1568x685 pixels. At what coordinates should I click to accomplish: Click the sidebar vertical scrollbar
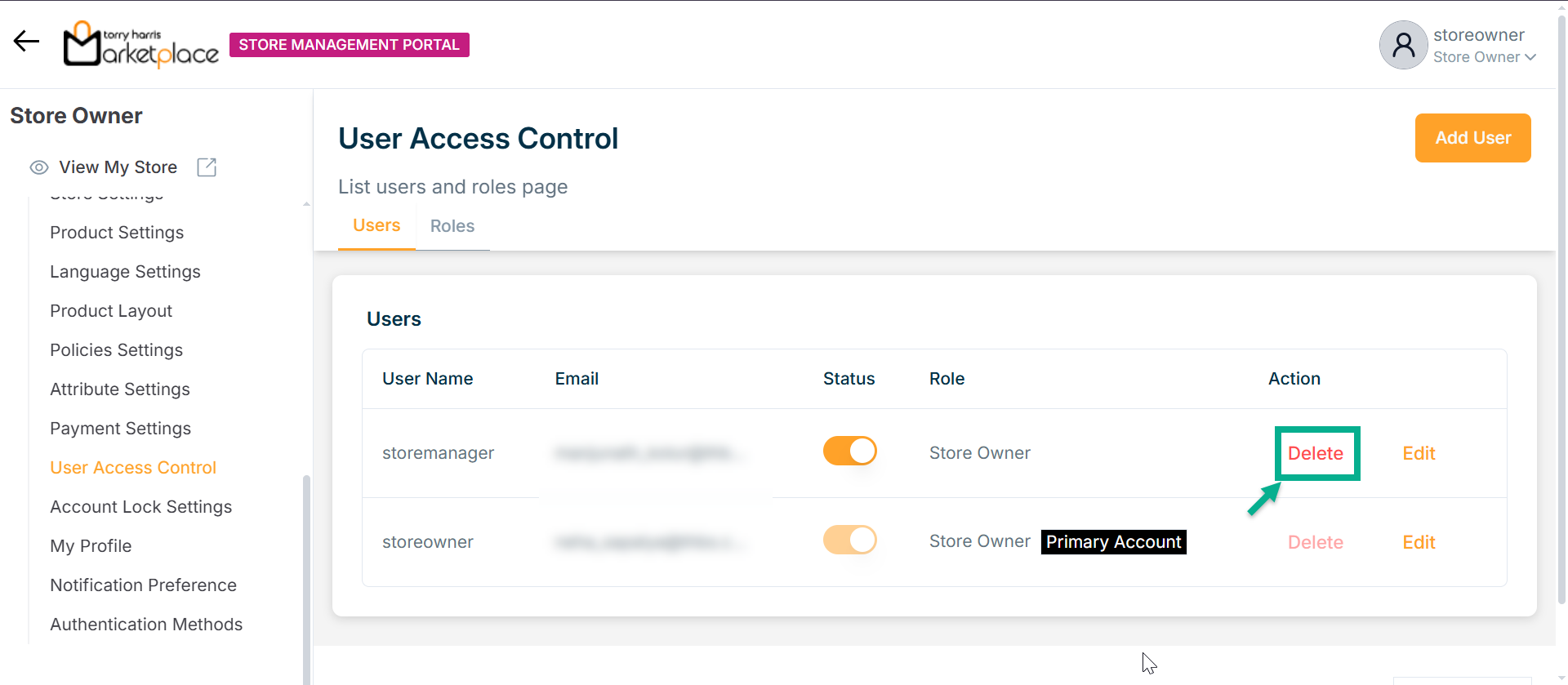306,572
